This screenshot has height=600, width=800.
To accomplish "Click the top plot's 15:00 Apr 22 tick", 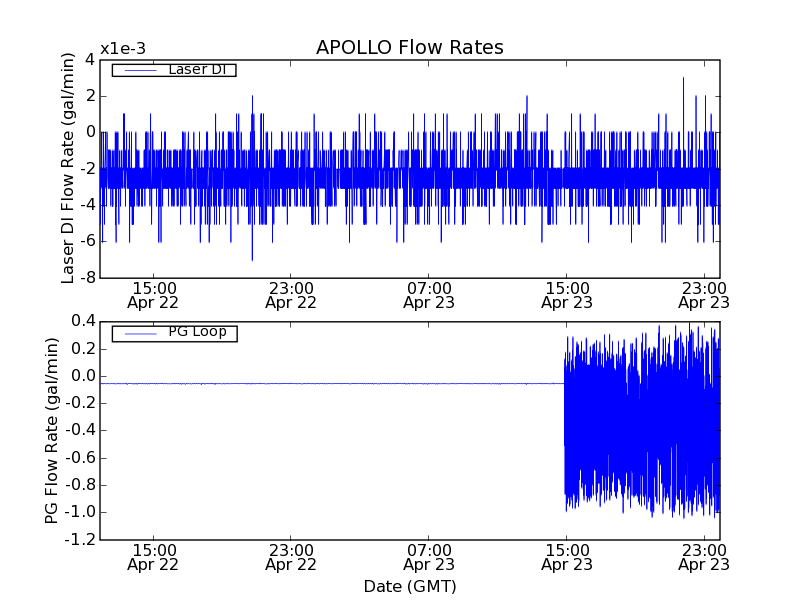I will tap(153, 295).
